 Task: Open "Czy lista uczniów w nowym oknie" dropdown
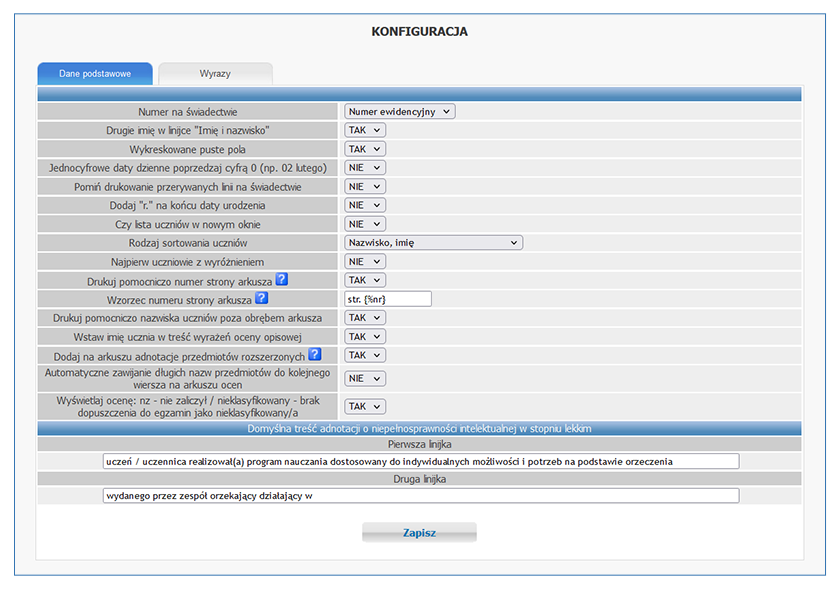click(365, 224)
